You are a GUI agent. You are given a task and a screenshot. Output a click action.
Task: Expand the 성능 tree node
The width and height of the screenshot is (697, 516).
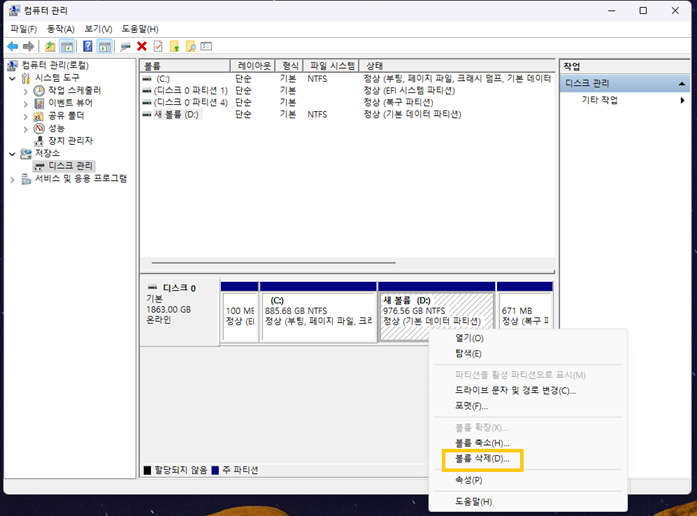point(25,129)
